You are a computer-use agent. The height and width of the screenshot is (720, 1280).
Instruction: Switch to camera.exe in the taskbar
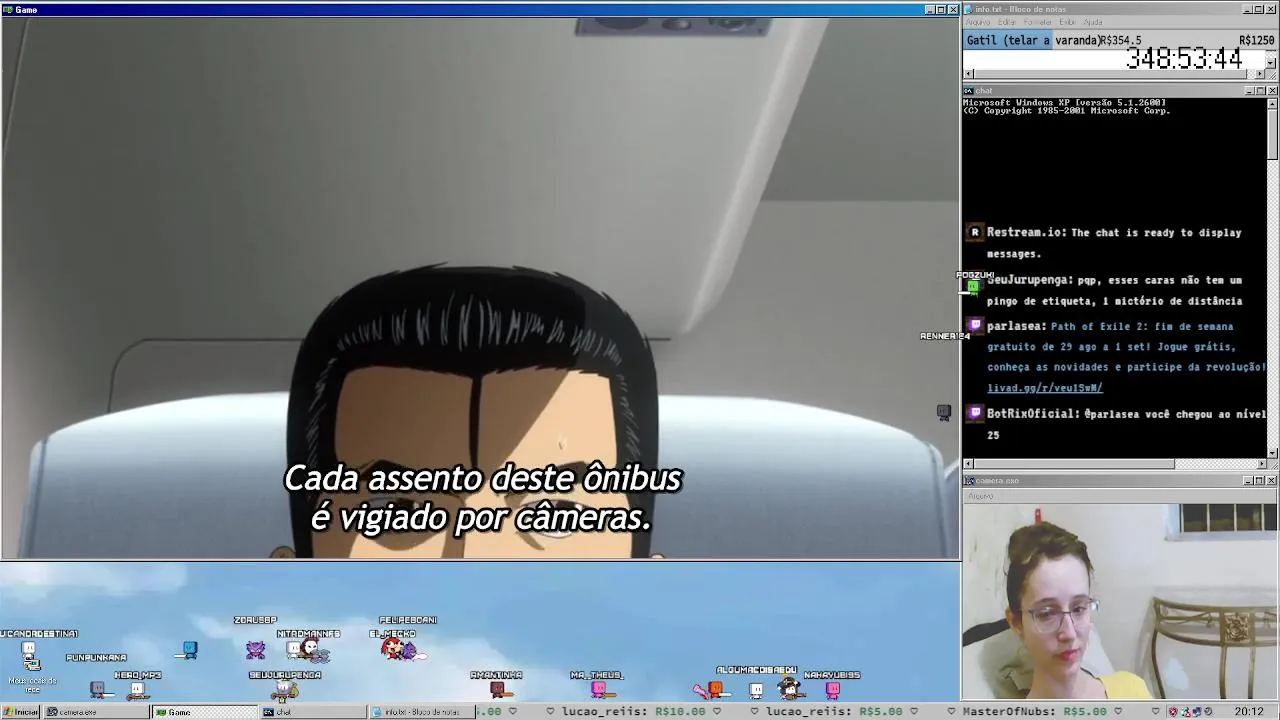point(95,712)
